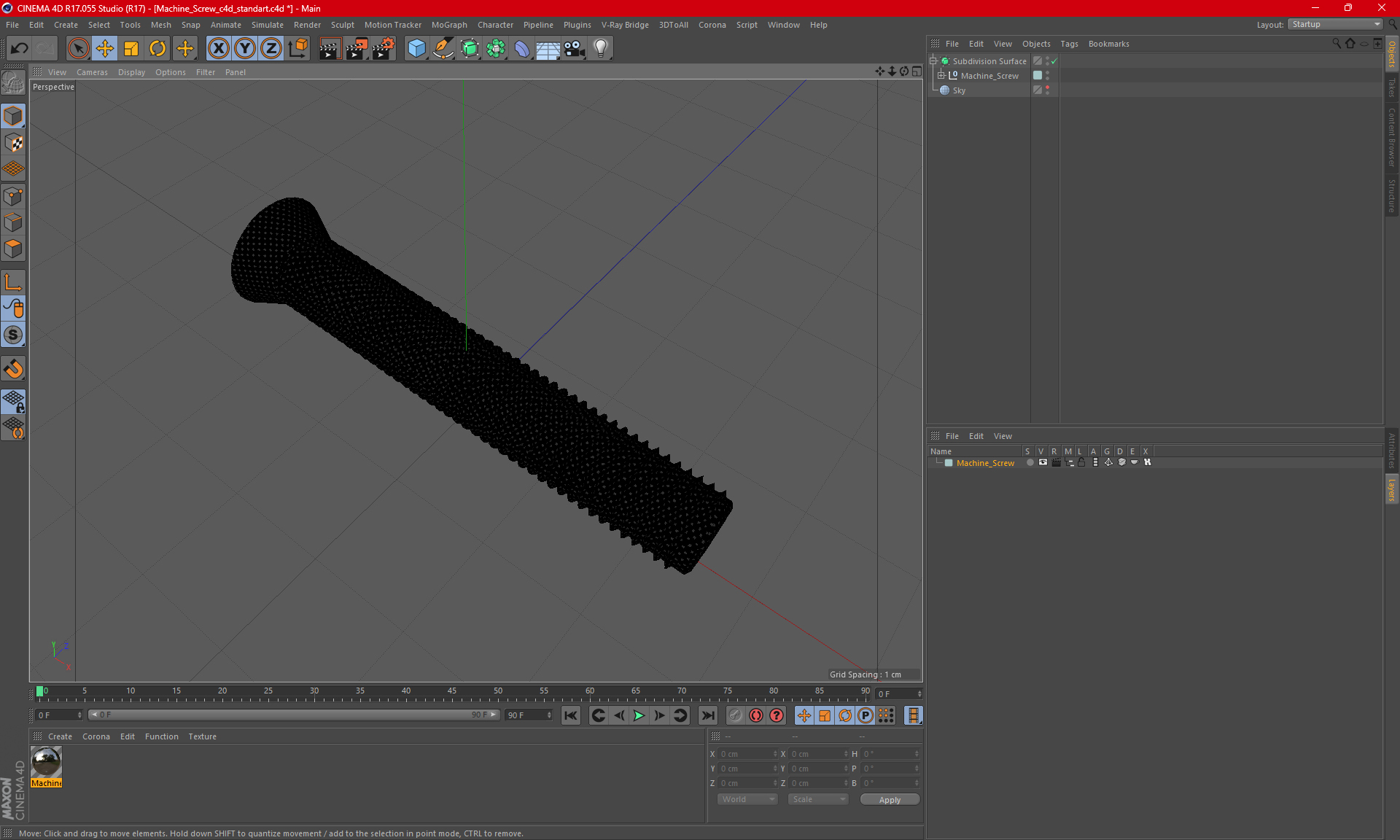Switch to Polygons mode
The image size is (1400, 840).
pos(13,249)
